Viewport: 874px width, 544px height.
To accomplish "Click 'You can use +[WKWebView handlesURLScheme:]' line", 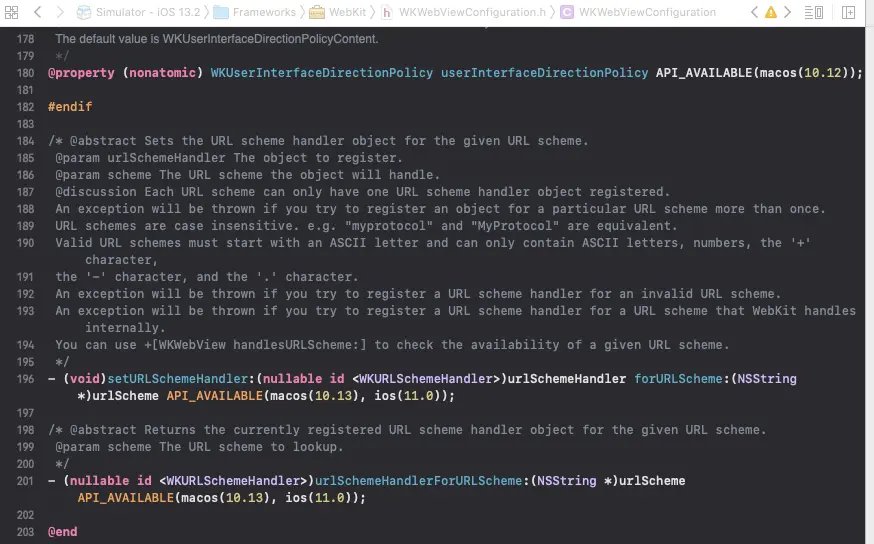I will pos(392,345).
